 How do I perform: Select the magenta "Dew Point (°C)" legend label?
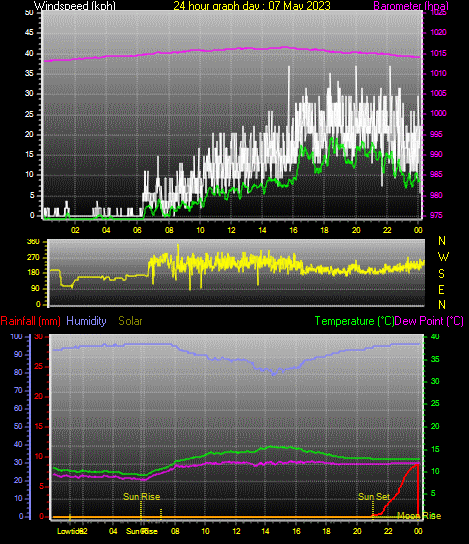[429, 321]
